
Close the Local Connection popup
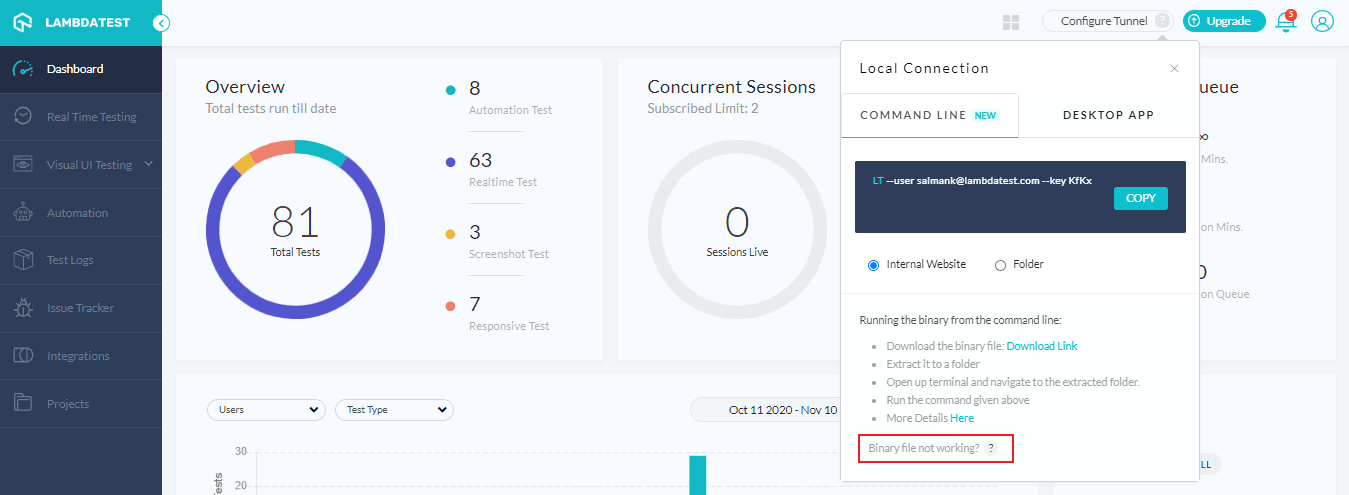click(1174, 69)
